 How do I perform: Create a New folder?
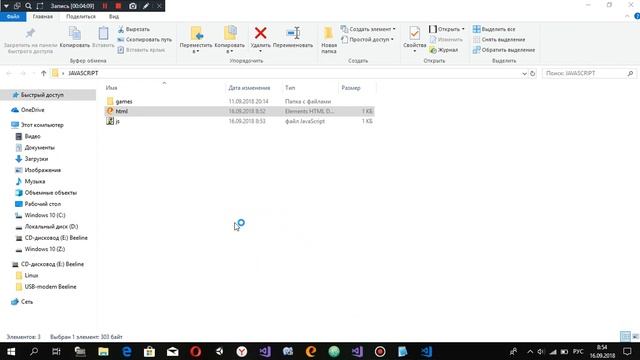coord(329,40)
